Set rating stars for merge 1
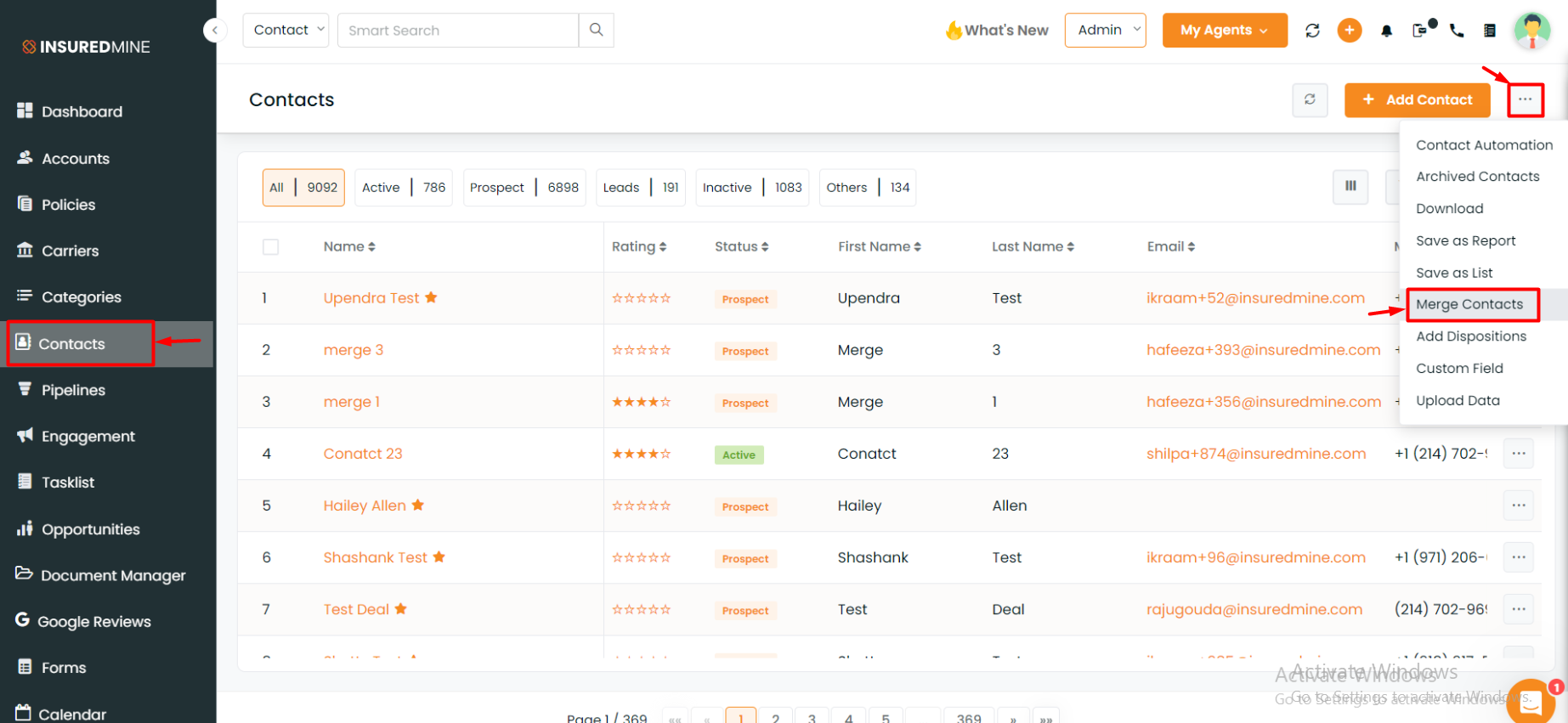1568x723 pixels. pos(641,402)
